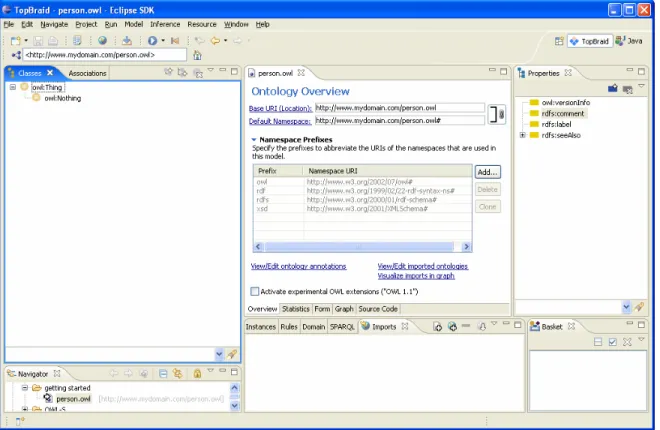The image size is (660, 430).
Task: Click the Navigator scroll down arrow
Action: 234,406
